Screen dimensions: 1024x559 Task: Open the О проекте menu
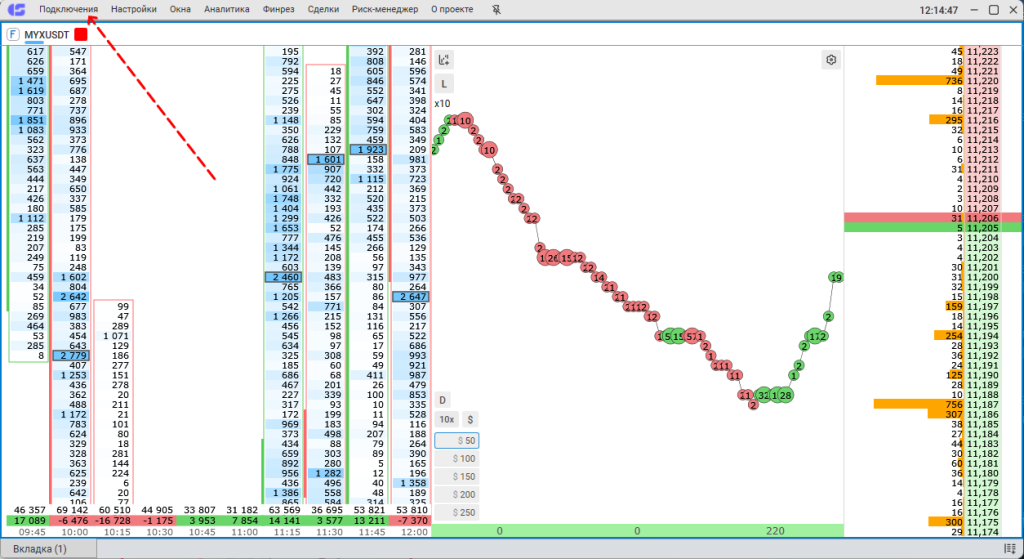(453, 10)
